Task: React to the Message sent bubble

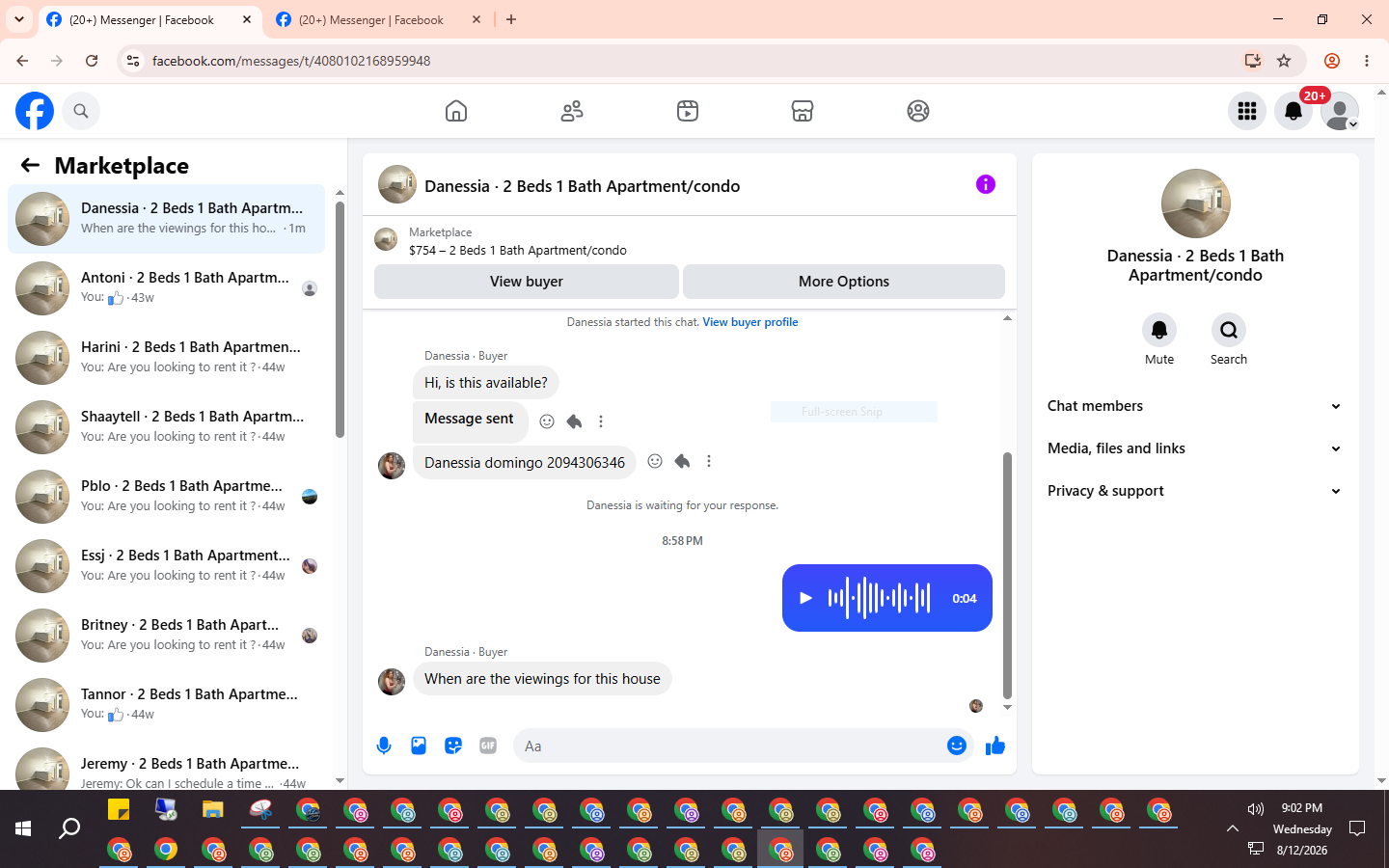Action: coord(547,421)
